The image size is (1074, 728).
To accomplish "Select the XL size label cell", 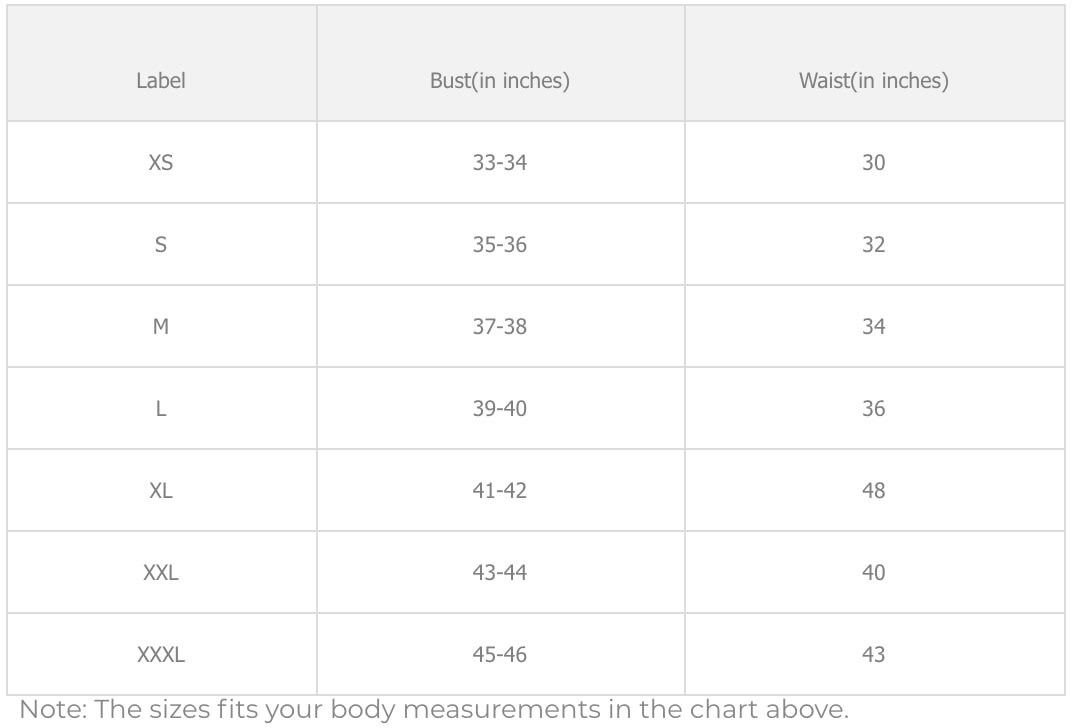I will pos(161,491).
